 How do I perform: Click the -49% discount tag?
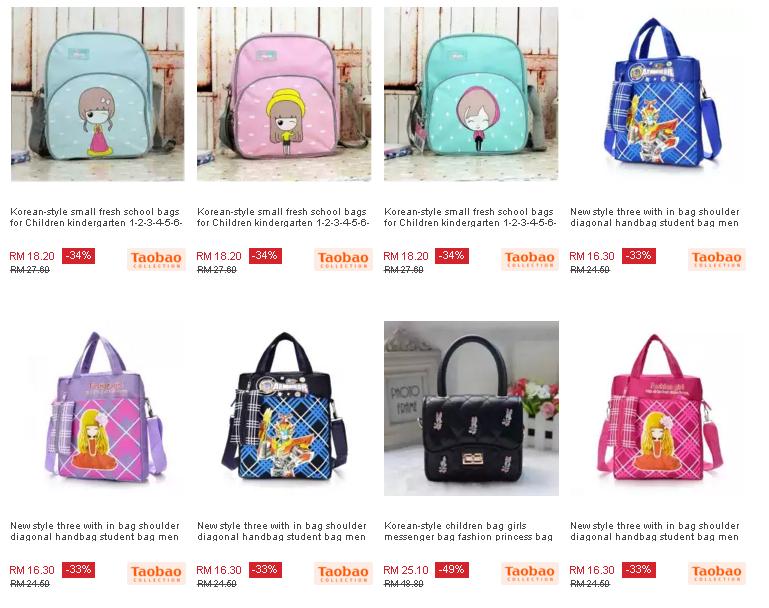coord(452,570)
